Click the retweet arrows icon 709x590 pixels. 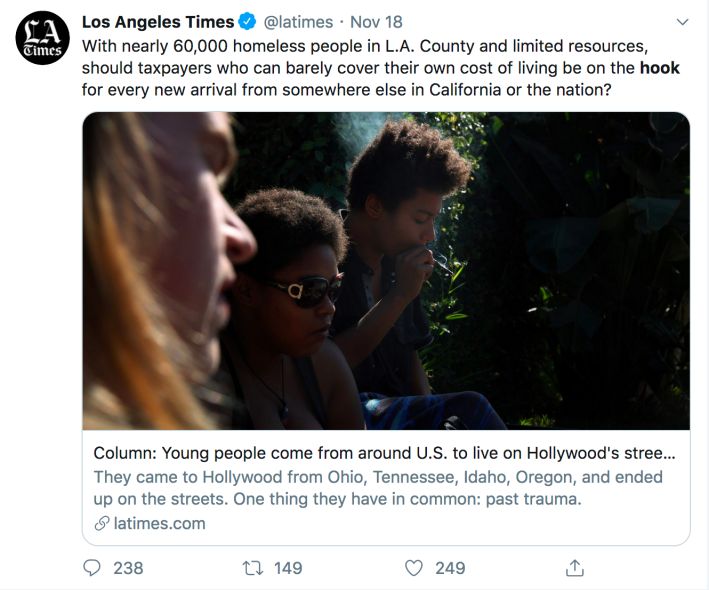click(x=253, y=568)
